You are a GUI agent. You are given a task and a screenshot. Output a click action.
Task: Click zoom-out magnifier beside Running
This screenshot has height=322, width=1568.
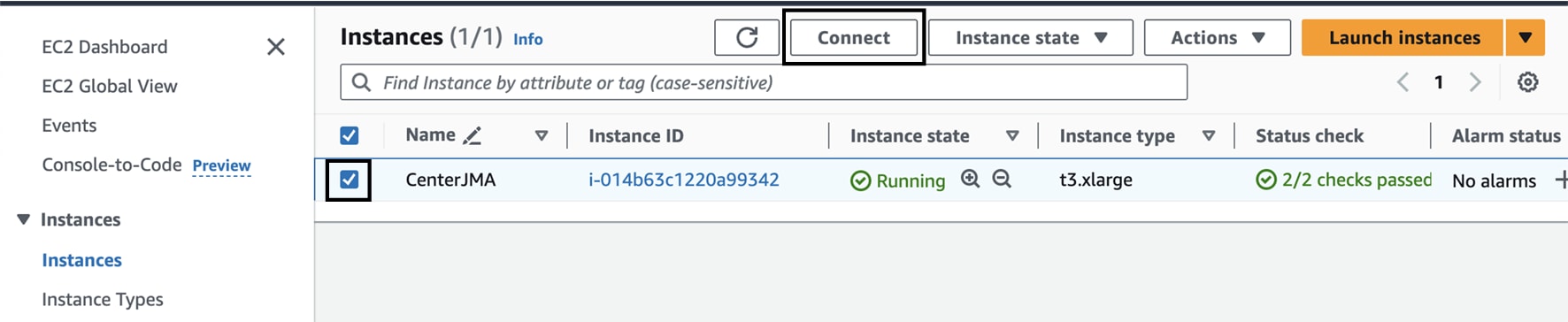[x=1002, y=179]
